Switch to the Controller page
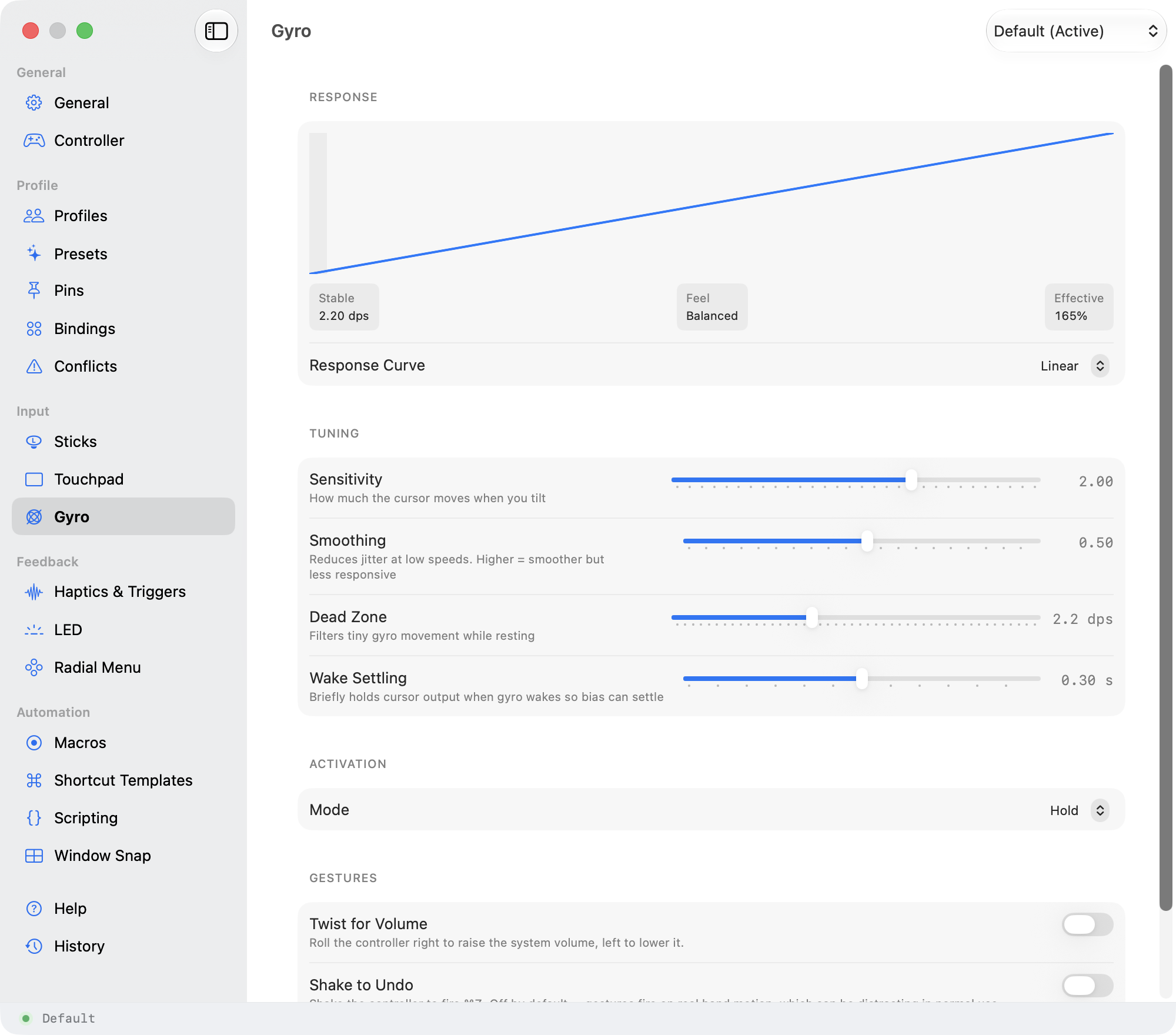Screen dimensions: 1176x1035 click(123, 141)
